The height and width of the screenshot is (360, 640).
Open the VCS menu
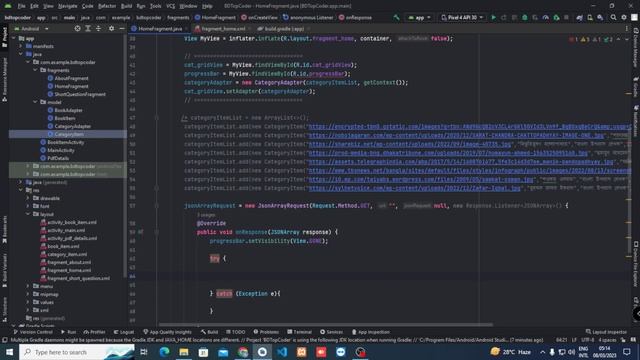[x=171, y=6]
